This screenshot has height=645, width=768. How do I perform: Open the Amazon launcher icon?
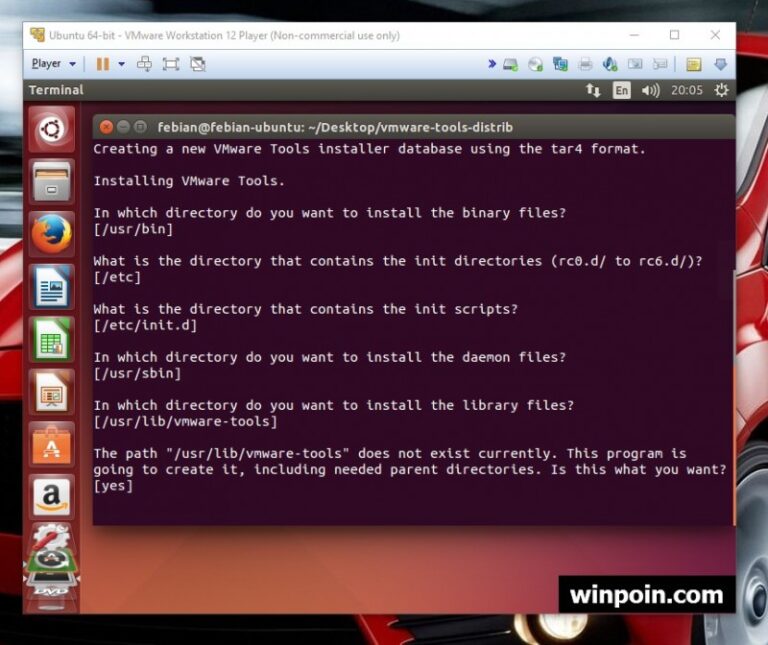[51, 497]
